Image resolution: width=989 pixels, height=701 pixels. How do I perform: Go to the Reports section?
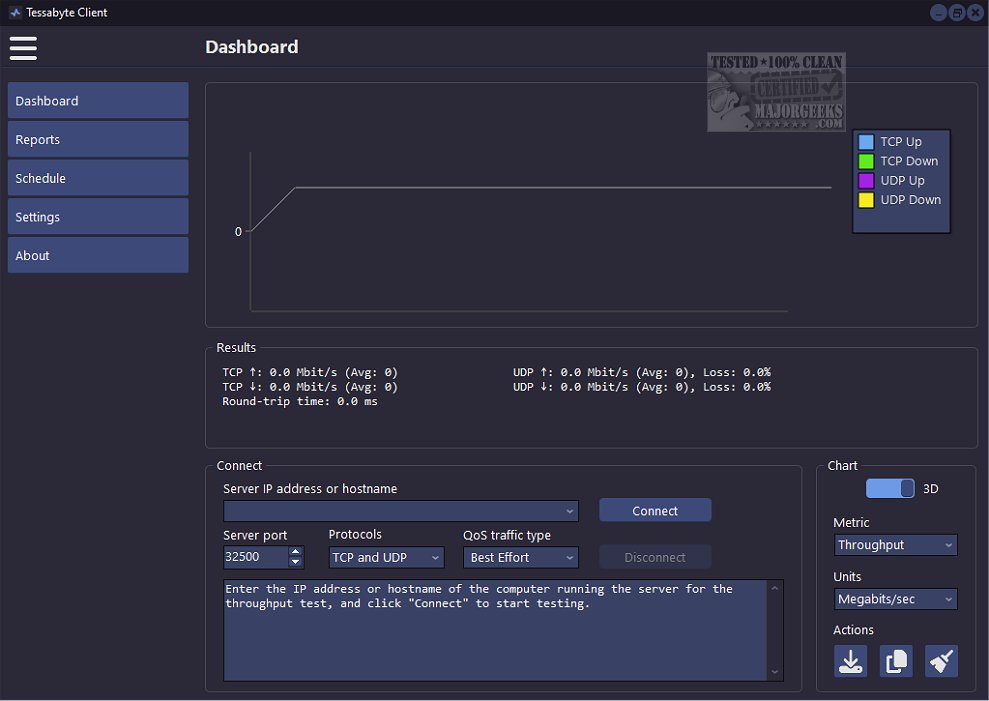coord(98,140)
